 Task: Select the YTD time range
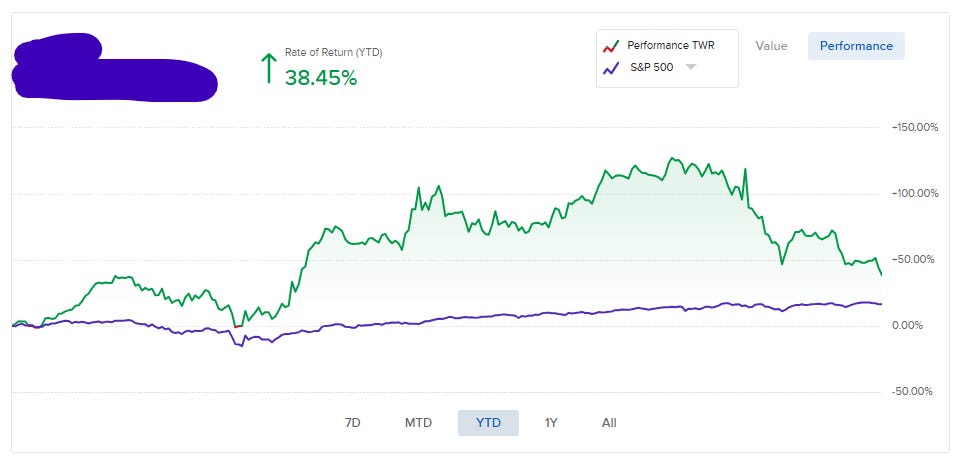(x=488, y=423)
